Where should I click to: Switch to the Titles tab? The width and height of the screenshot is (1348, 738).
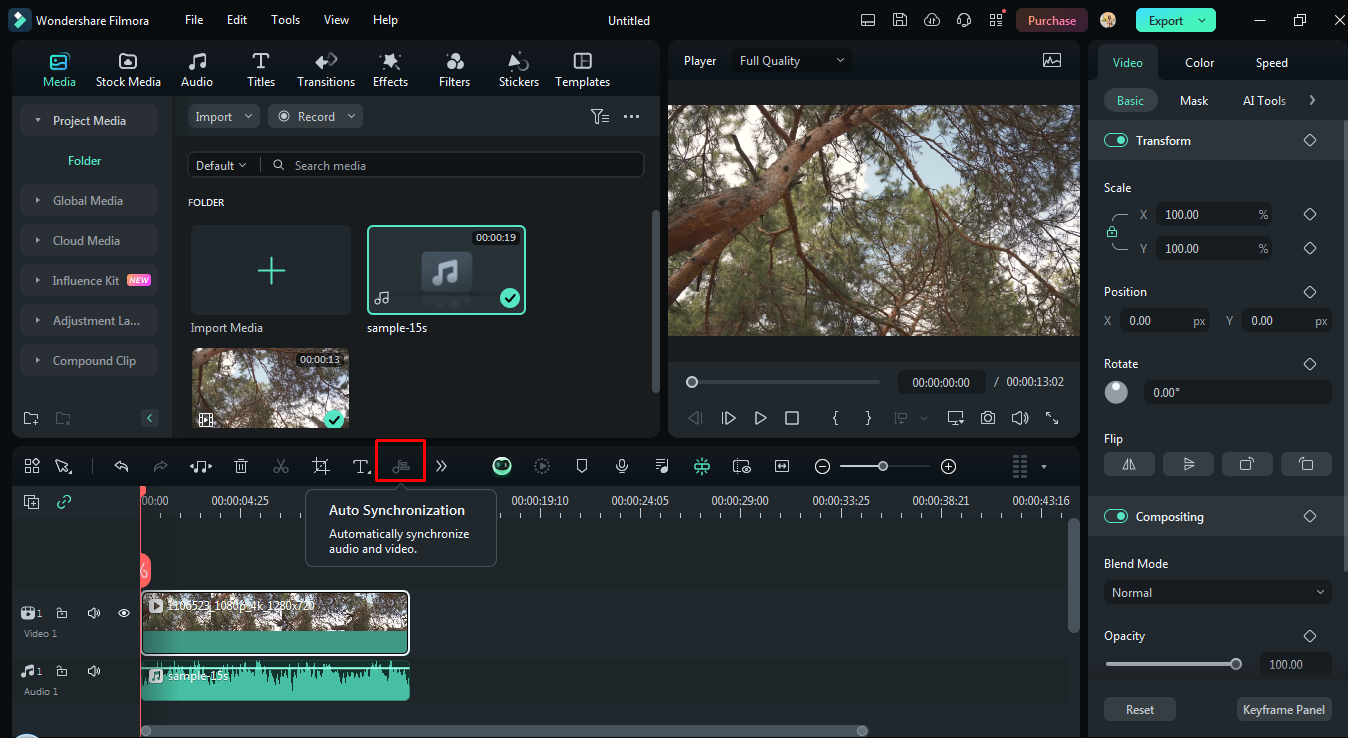pos(261,70)
